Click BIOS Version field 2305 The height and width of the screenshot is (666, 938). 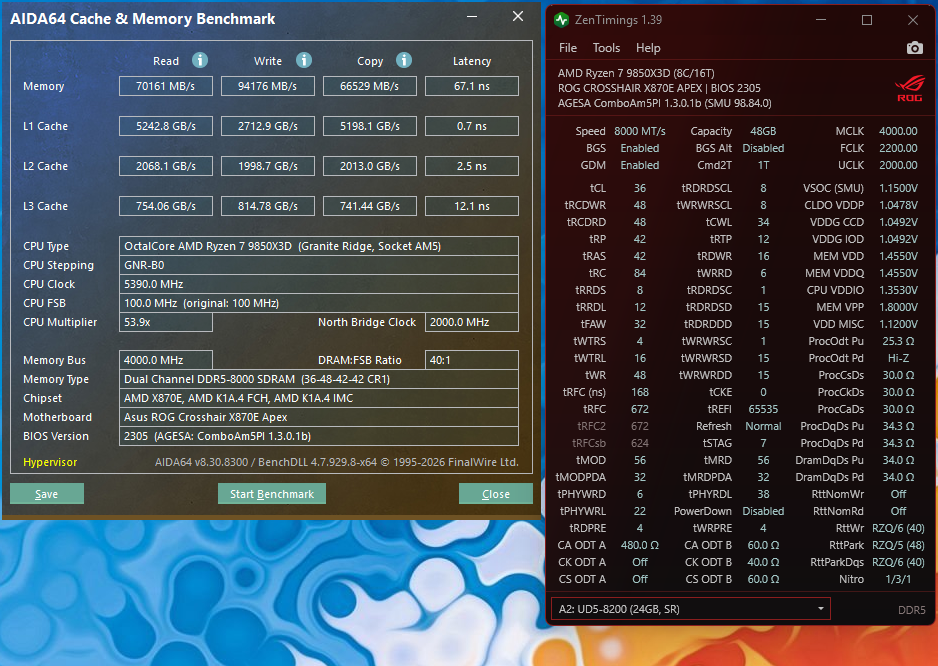click(319, 436)
